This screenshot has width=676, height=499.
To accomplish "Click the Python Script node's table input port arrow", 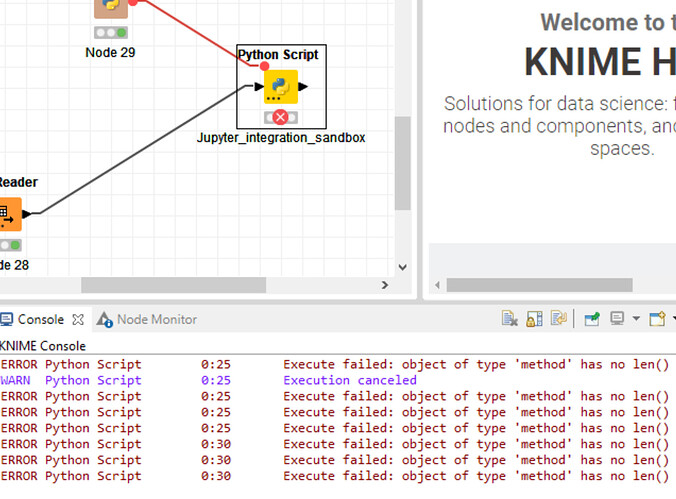I will 259,87.
